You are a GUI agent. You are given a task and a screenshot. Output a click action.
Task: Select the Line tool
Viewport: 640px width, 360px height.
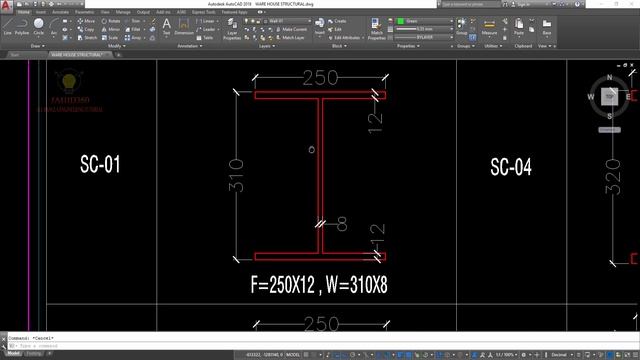click(x=7, y=27)
